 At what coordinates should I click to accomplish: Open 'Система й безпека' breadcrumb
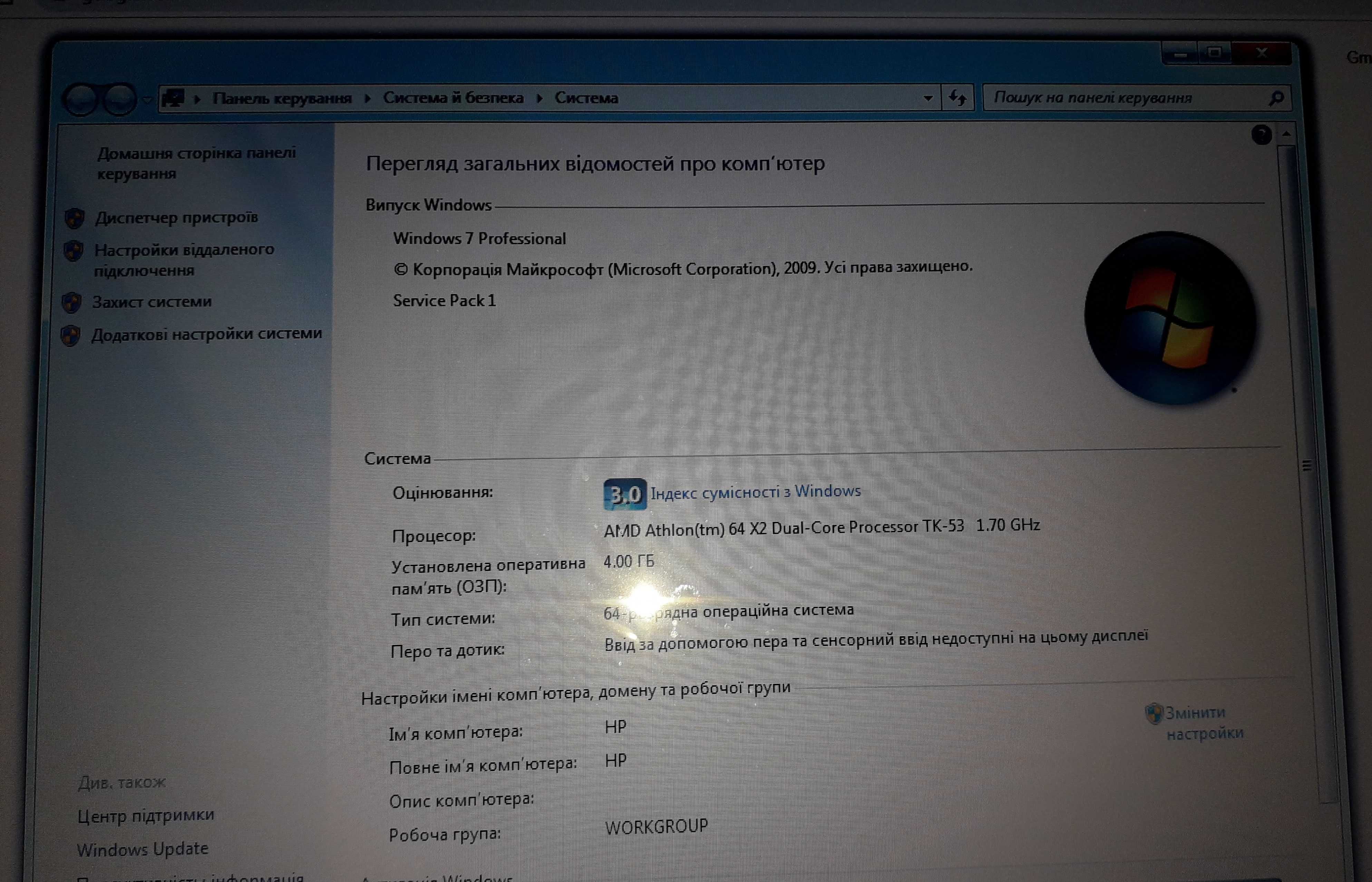click(x=453, y=98)
